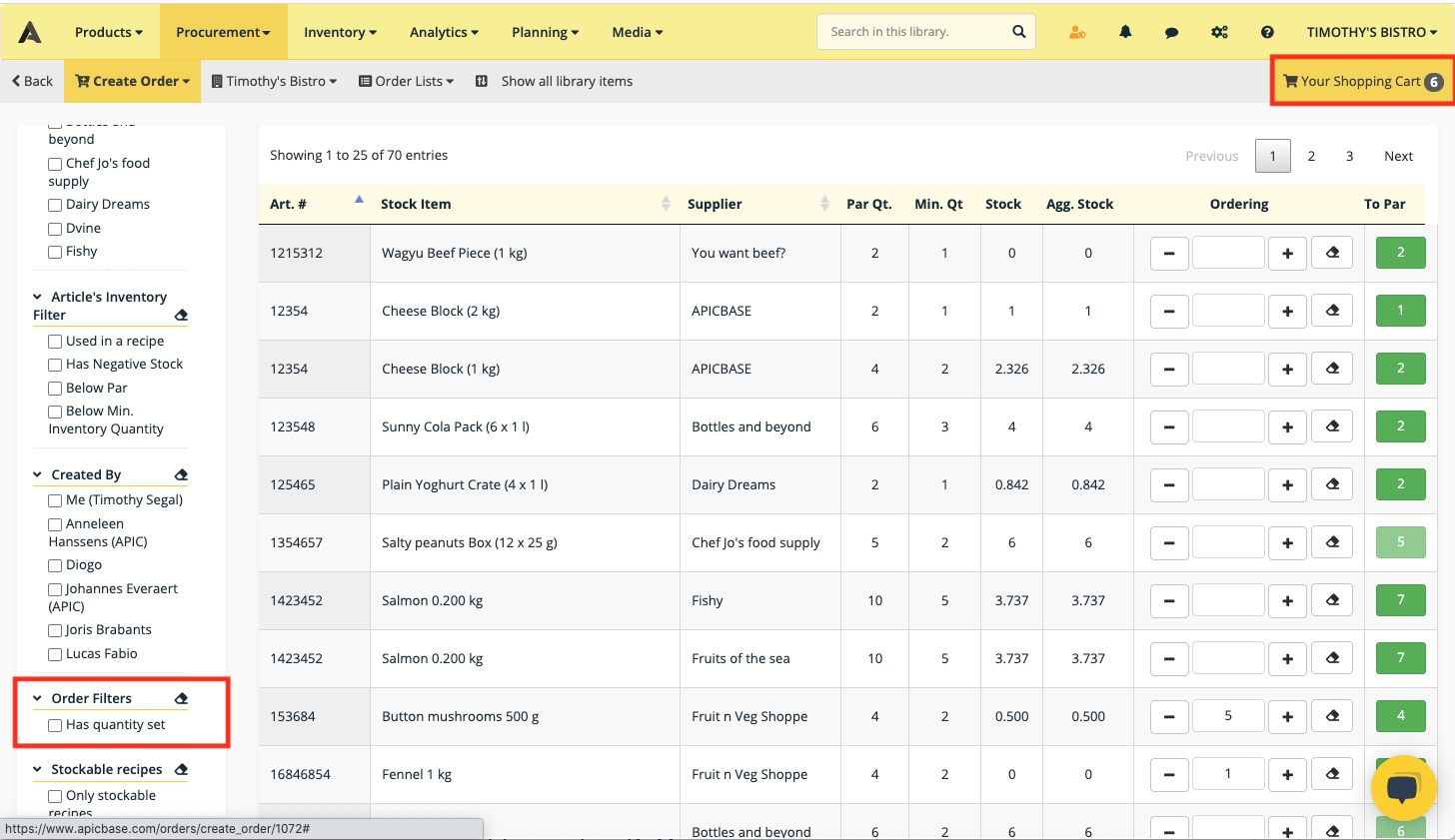
Task: Click the notification bell icon
Action: [1125, 32]
